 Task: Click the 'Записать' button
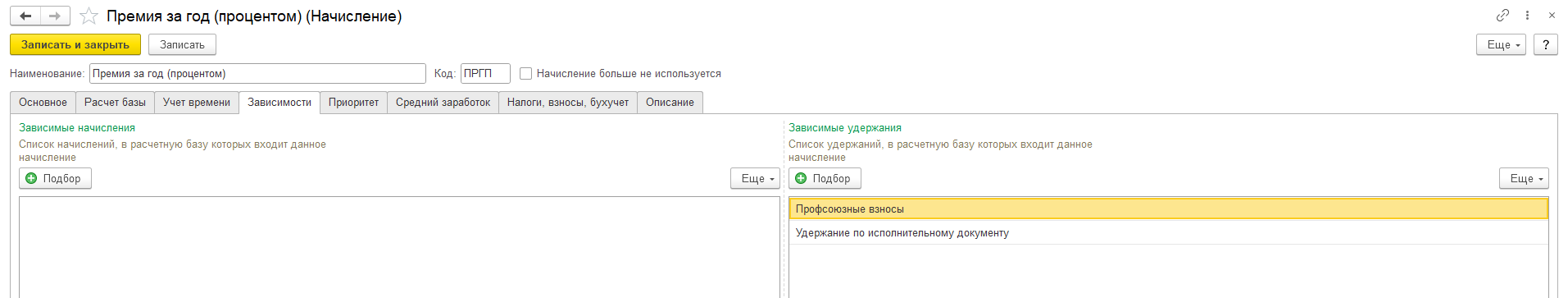pyautogui.click(x=182, y=44)
